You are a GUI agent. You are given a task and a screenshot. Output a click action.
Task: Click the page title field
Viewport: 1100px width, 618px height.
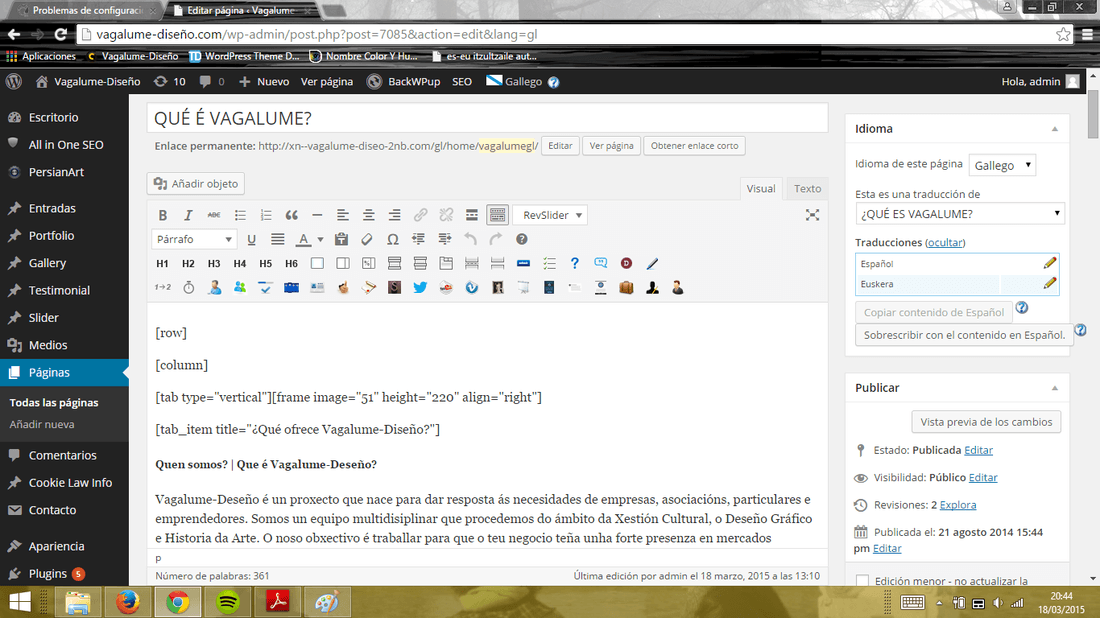pyautogui.click(x=488, y=118)
